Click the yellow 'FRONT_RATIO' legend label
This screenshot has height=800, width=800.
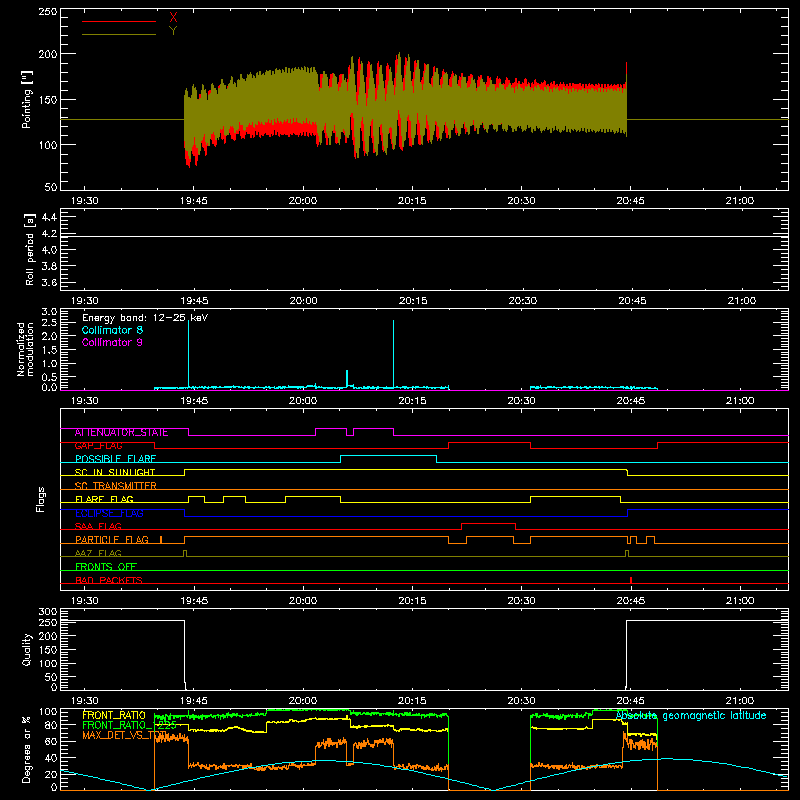pos(114,715)
